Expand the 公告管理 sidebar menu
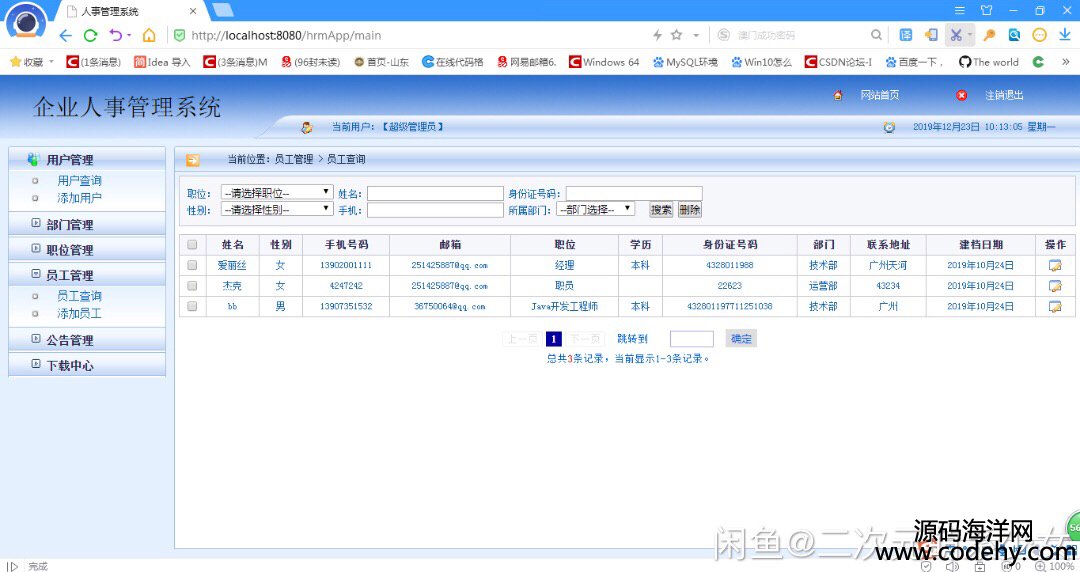 (69, 340)
